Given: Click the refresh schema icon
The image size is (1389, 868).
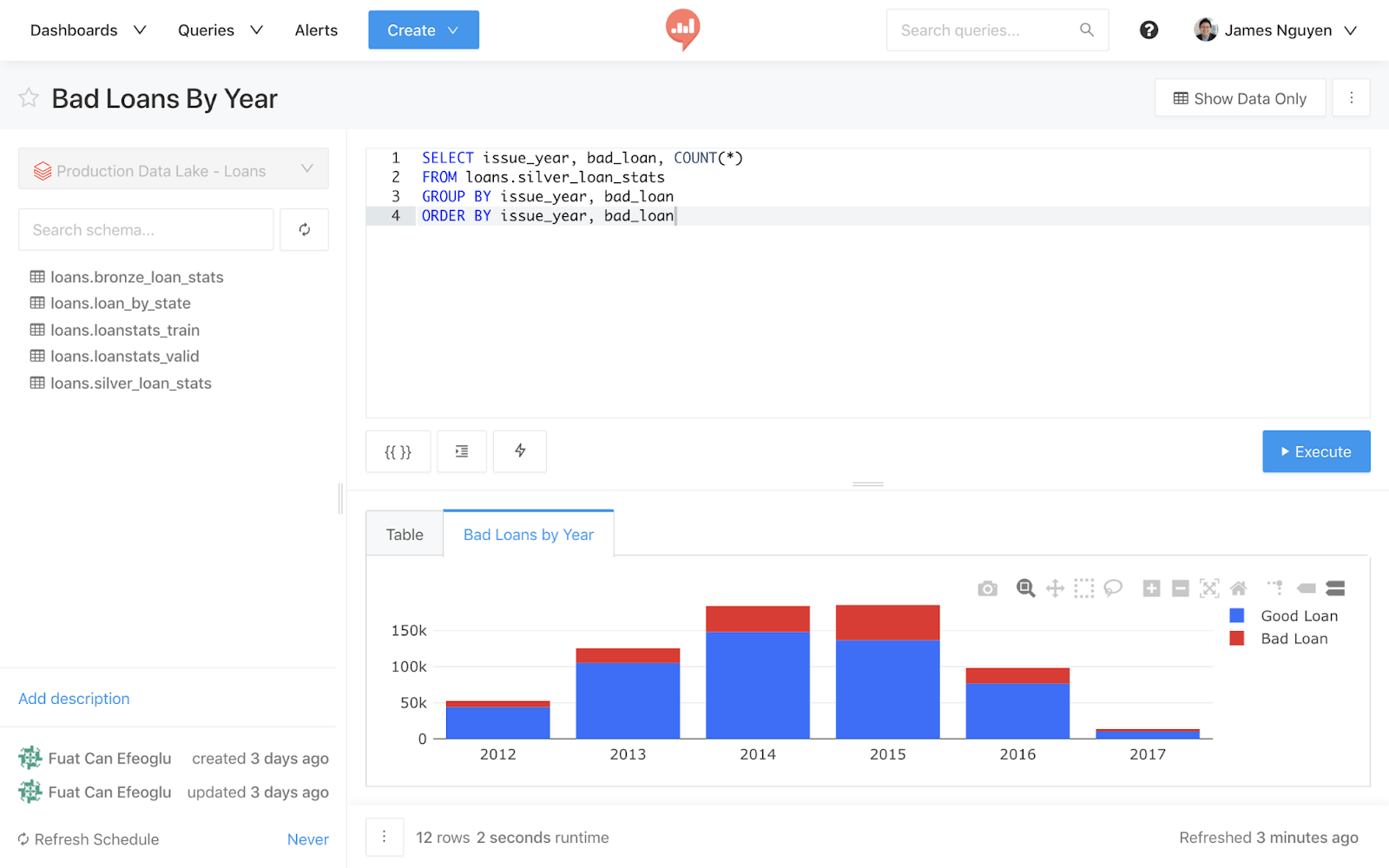Looking at the screenshot, I should click(x=304, y=230).
